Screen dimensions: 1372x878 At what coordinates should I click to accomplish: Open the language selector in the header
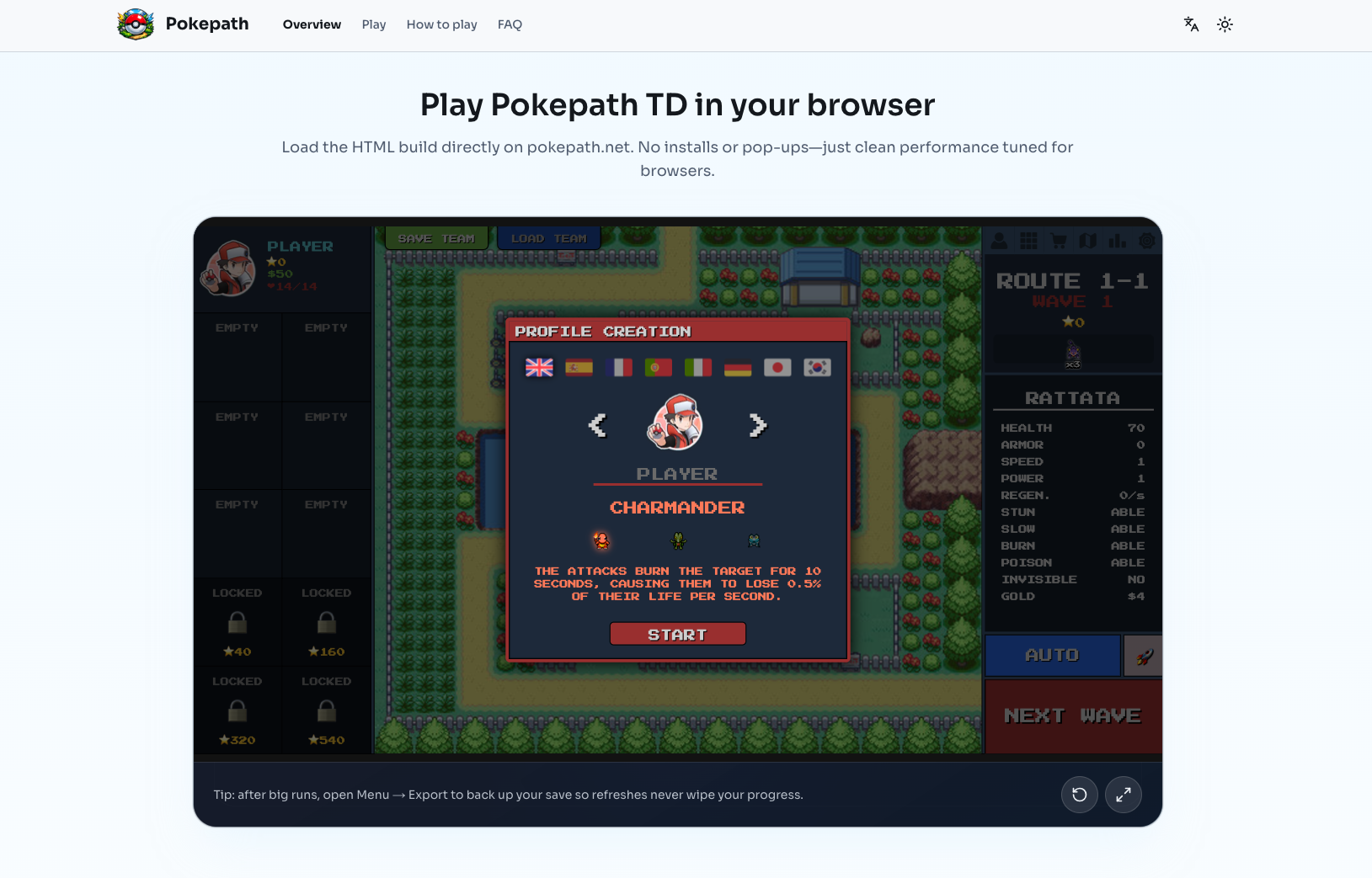tap(1190, 24)
